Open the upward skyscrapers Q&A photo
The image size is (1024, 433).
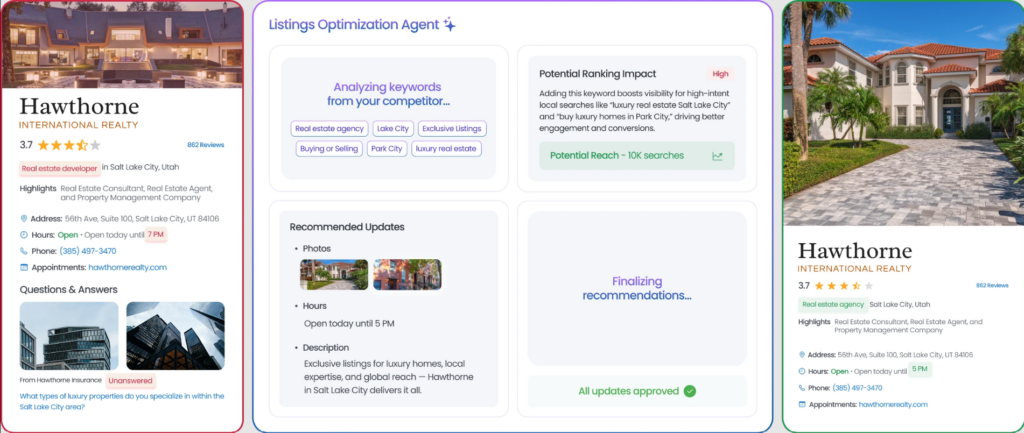(x=175, y=336)
